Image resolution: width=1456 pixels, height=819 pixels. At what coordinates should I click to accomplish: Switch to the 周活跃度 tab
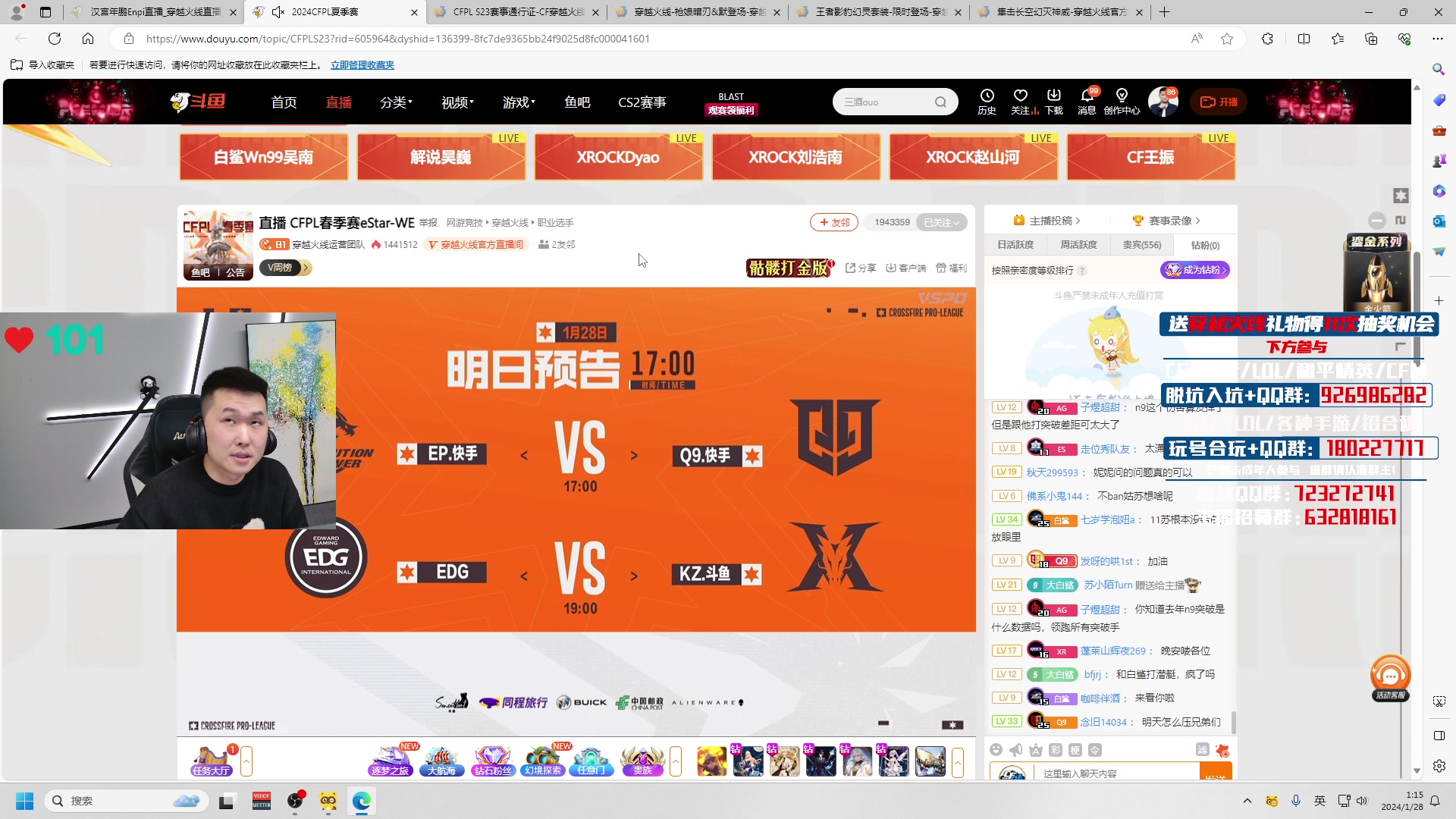click(x=1078, y=245)
